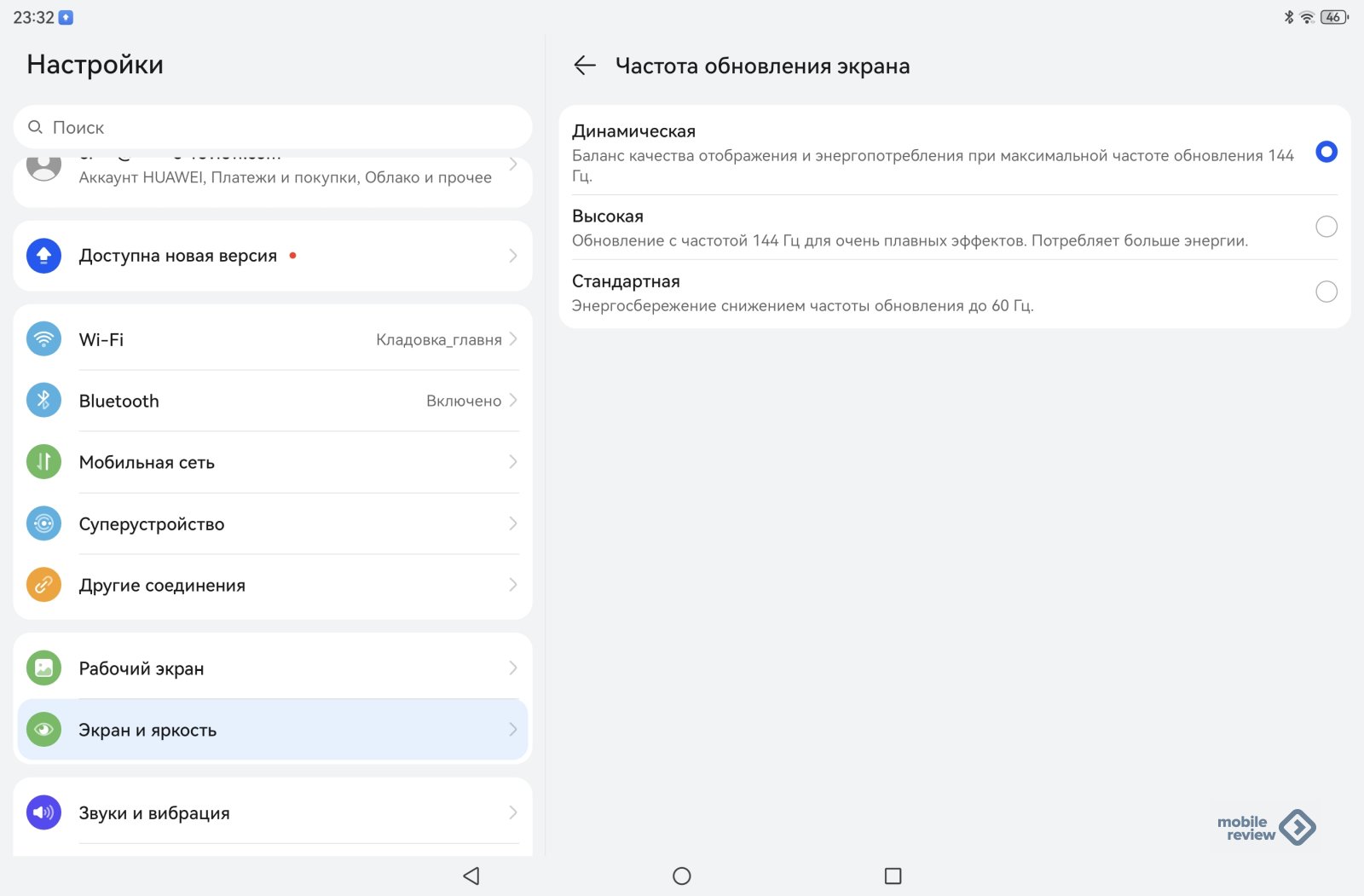Select the Стандартная 60 Гц radio button
This screenshot has width=1364, height=896.
[x=1326, y=292]
